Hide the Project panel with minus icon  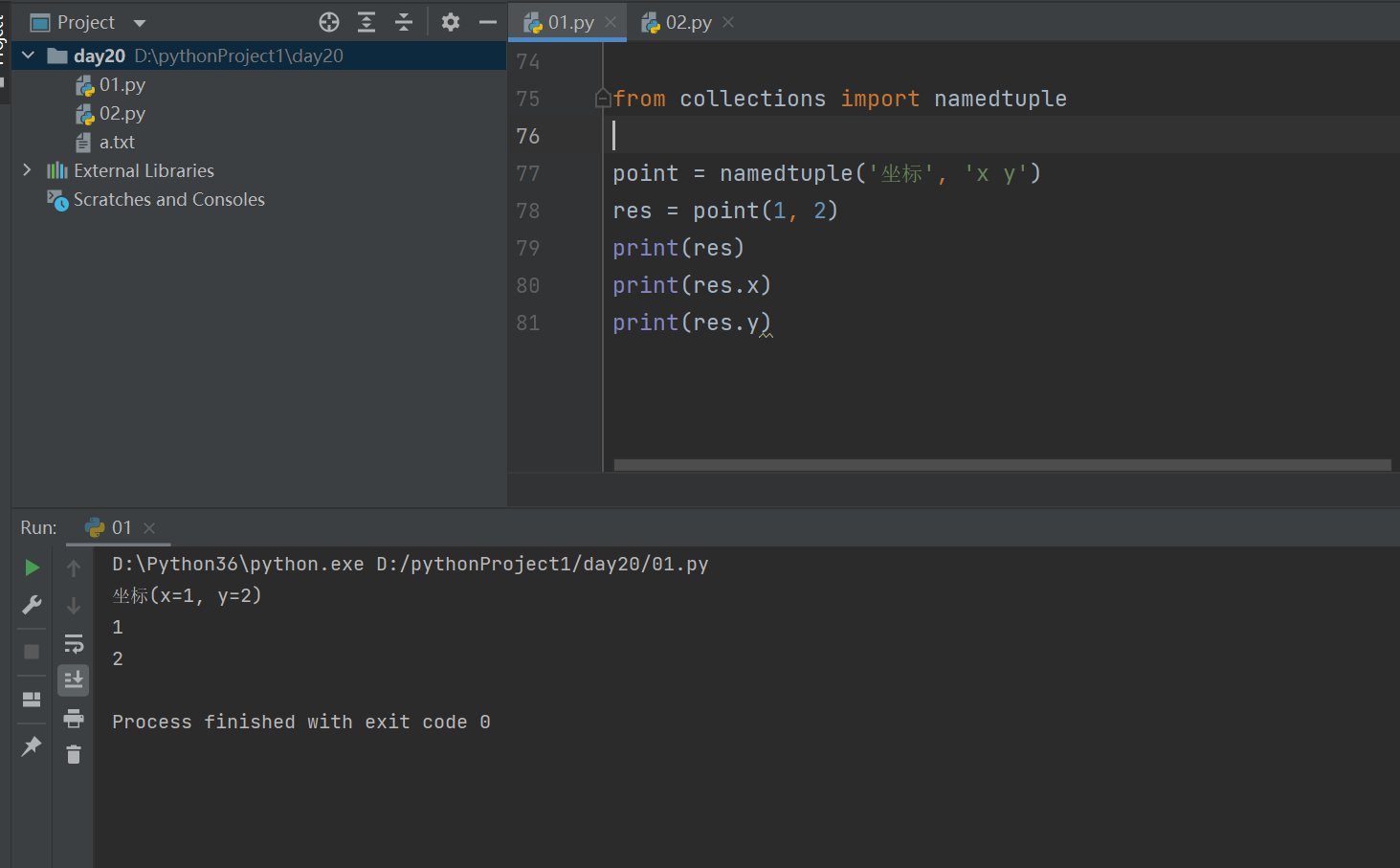[x=488, y=22]
